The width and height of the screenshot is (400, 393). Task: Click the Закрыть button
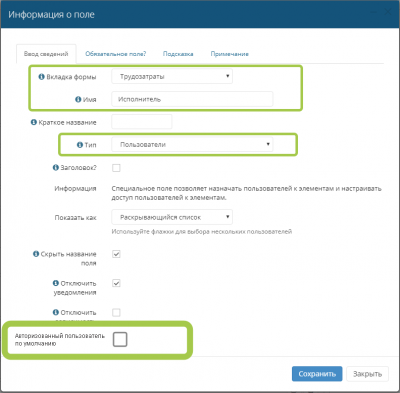(x=367, y=374)
